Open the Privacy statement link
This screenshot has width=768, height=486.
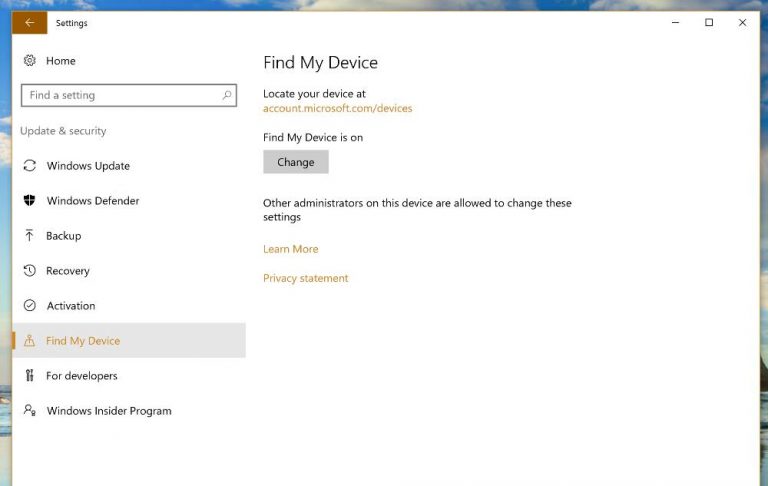coord(305,278)
